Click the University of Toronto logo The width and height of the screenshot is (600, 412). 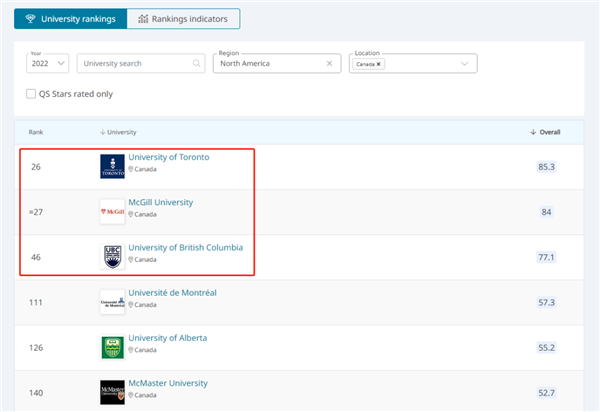112,166
